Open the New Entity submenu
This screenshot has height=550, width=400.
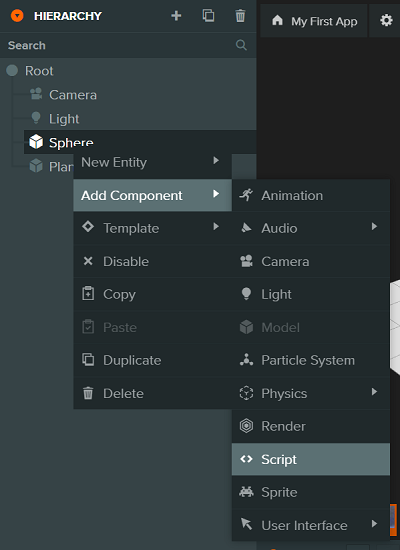152,162
